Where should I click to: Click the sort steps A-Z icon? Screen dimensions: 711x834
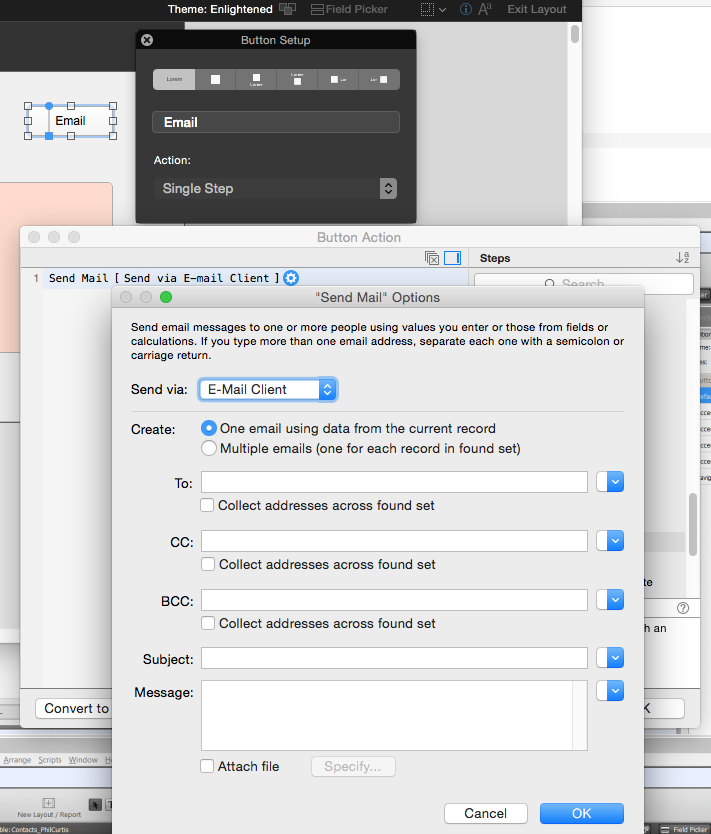682,258
